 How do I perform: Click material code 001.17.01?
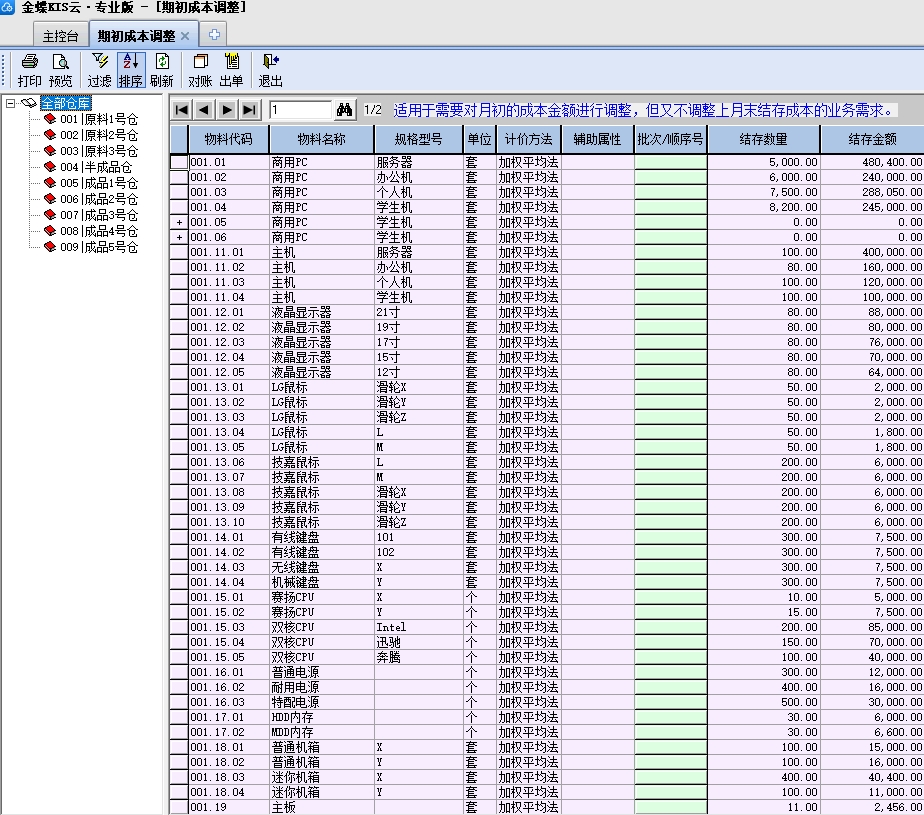pos(229,718)
